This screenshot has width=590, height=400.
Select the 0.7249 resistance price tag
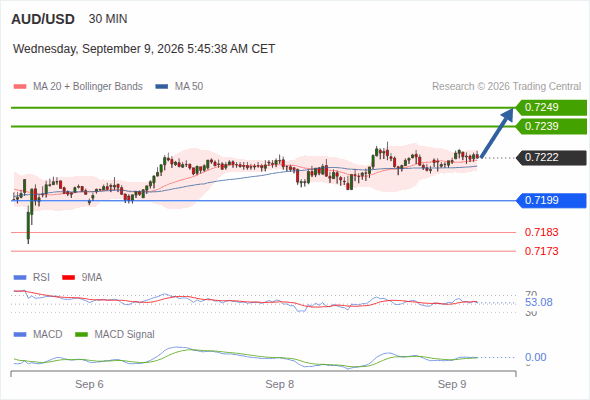click(551, 108)
